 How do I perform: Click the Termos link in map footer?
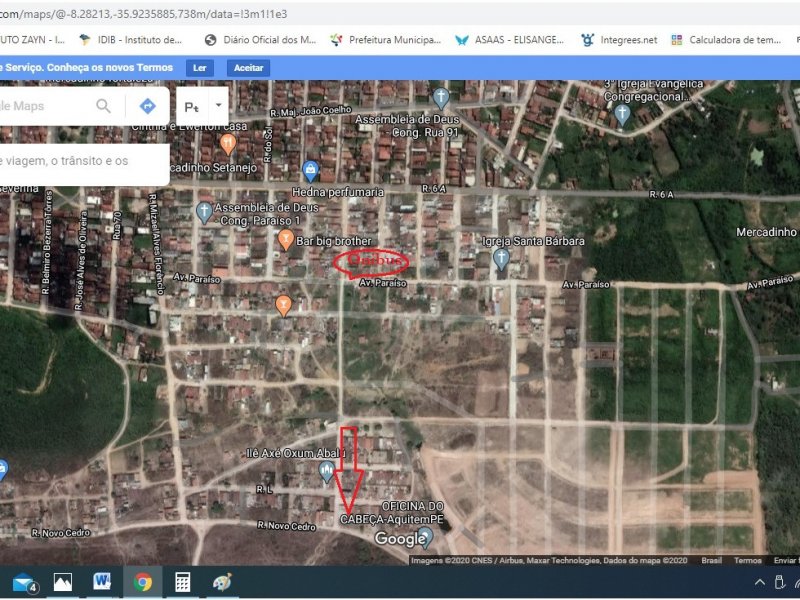747,560
